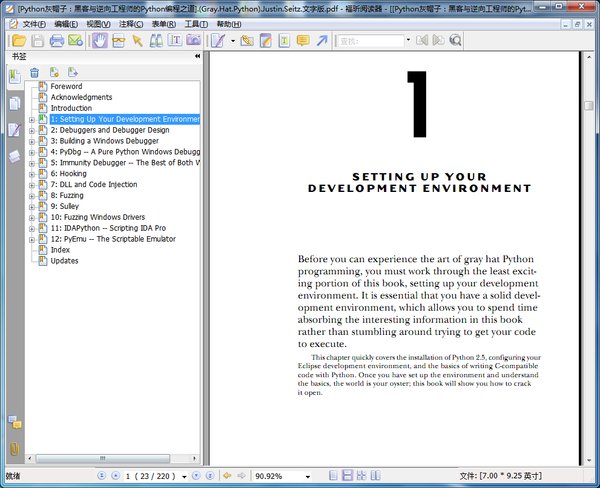Open the 工具(T) menu

pyautogui.click(x=196, y=24)
